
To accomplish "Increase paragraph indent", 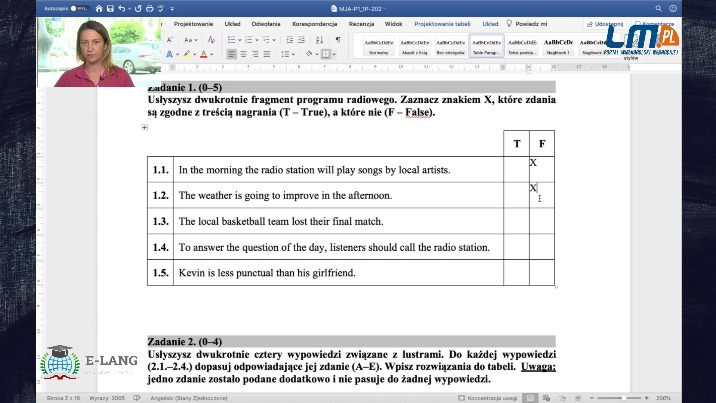I will (x=301, y=40).
